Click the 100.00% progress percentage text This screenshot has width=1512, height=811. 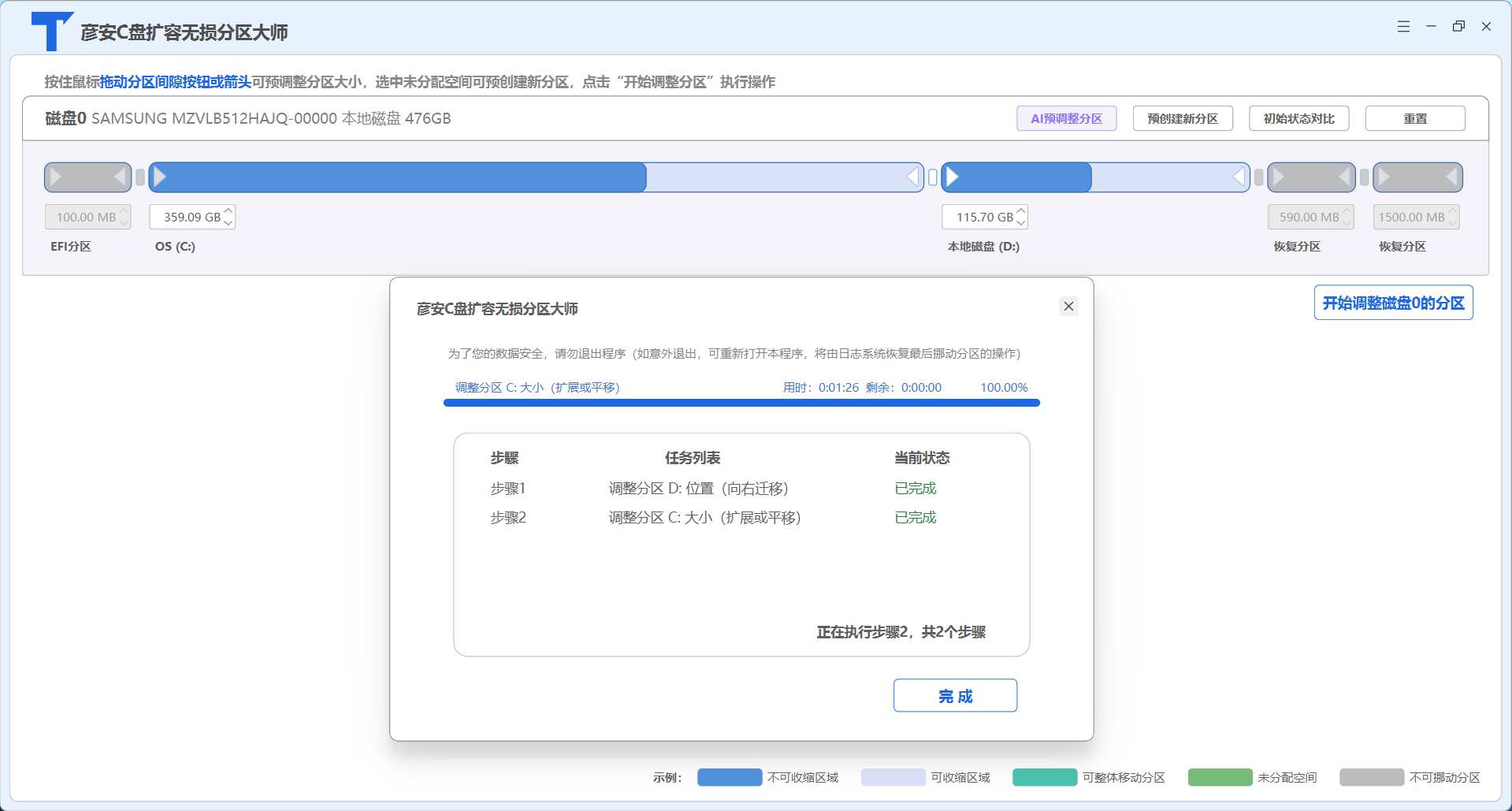pos(1004,388)
